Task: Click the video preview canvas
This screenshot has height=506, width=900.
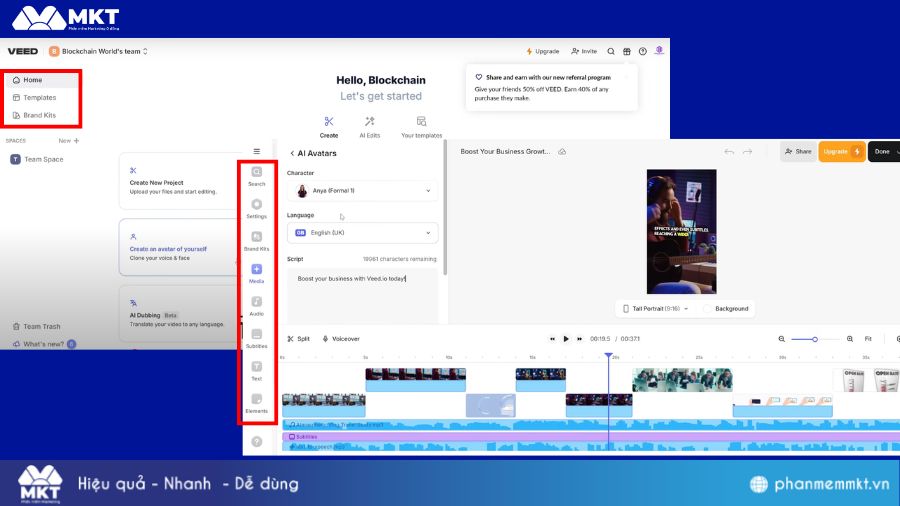Action: pos(681,231)
